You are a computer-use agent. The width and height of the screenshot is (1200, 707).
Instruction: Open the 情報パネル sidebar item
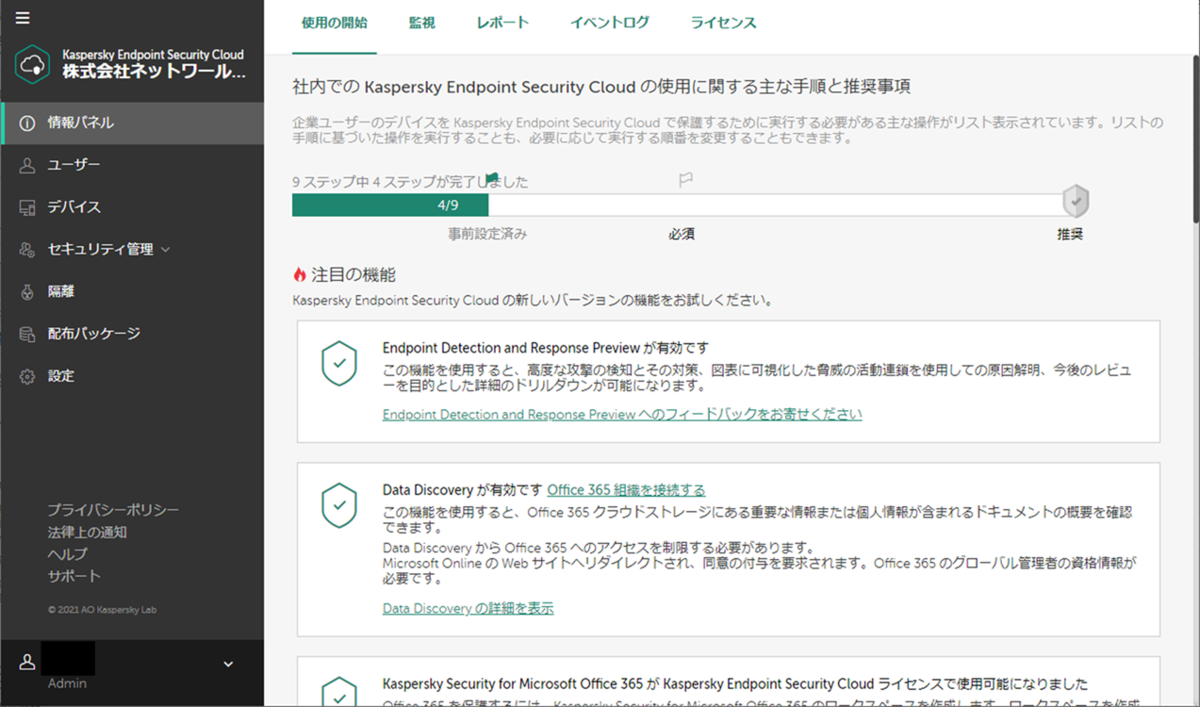(x=73, y=124)
